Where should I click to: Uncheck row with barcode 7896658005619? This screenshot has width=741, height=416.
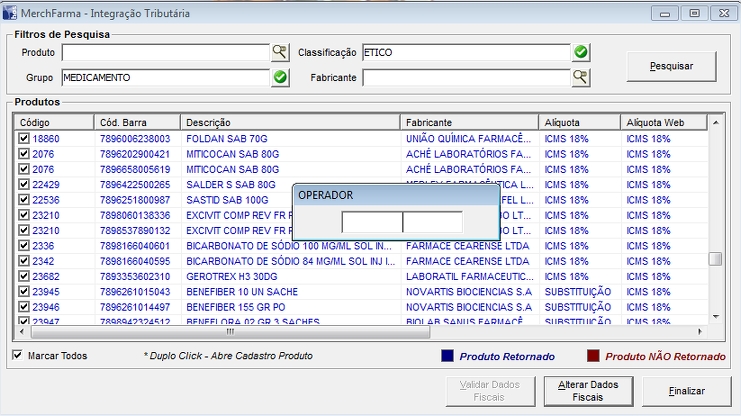pos(24,169)
